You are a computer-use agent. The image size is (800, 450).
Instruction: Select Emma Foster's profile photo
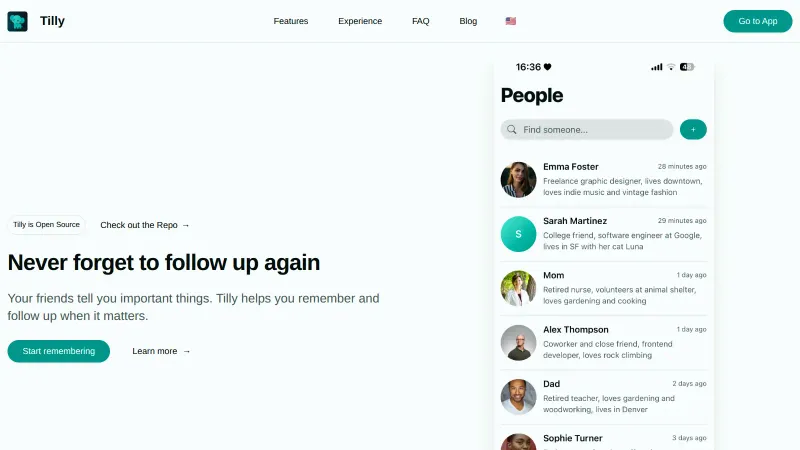518,180
